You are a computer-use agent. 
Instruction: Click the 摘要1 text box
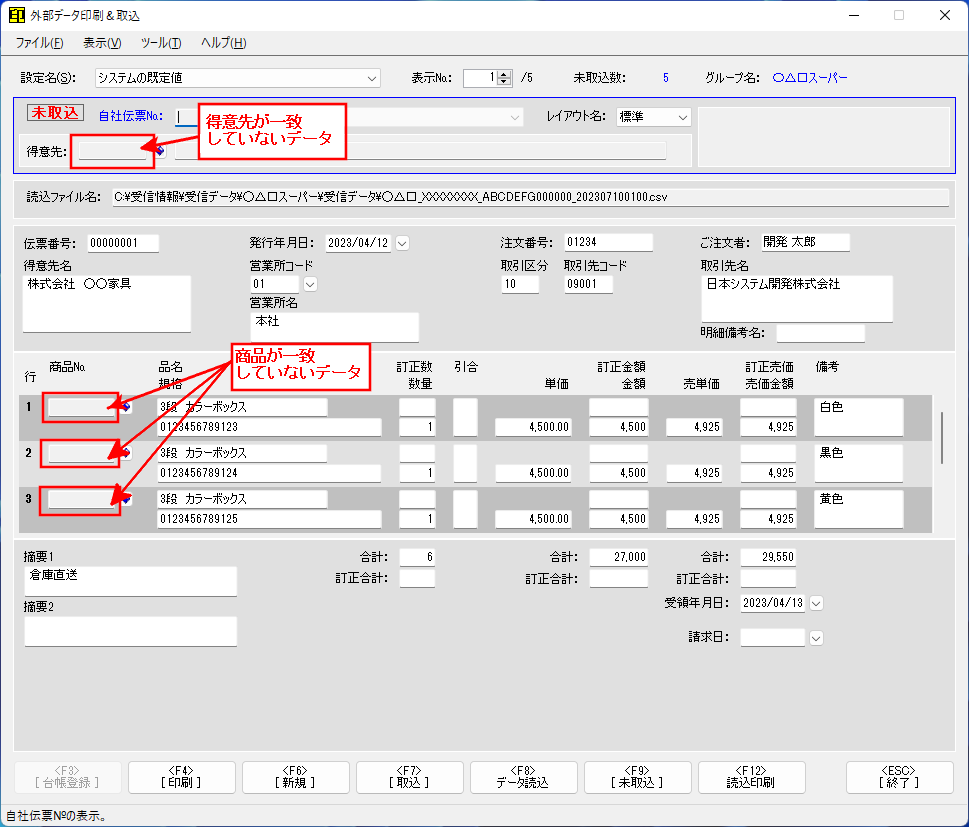click(x=130, y=582)
